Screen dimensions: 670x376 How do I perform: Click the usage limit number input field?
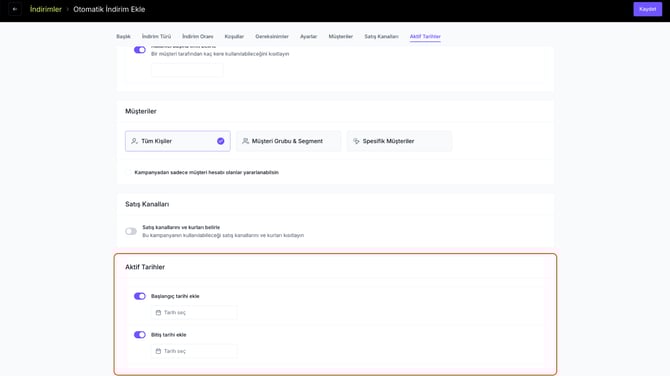tap(187, 70)
